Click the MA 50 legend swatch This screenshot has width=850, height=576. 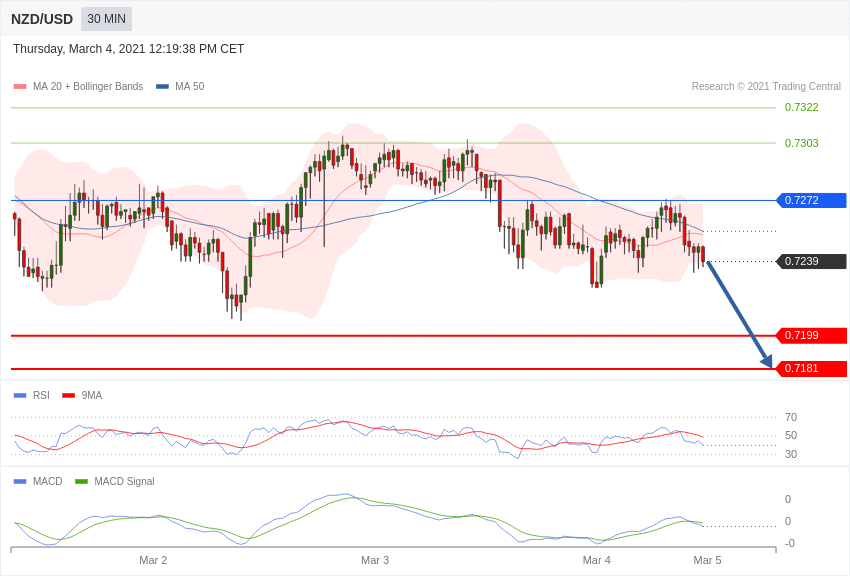click(x=162, y=87)
